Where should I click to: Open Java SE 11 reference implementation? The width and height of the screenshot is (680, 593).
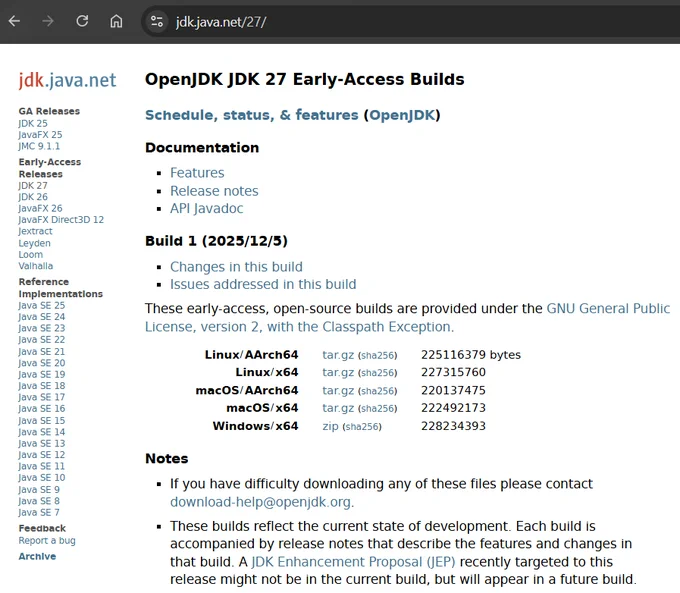click(42, 466)
